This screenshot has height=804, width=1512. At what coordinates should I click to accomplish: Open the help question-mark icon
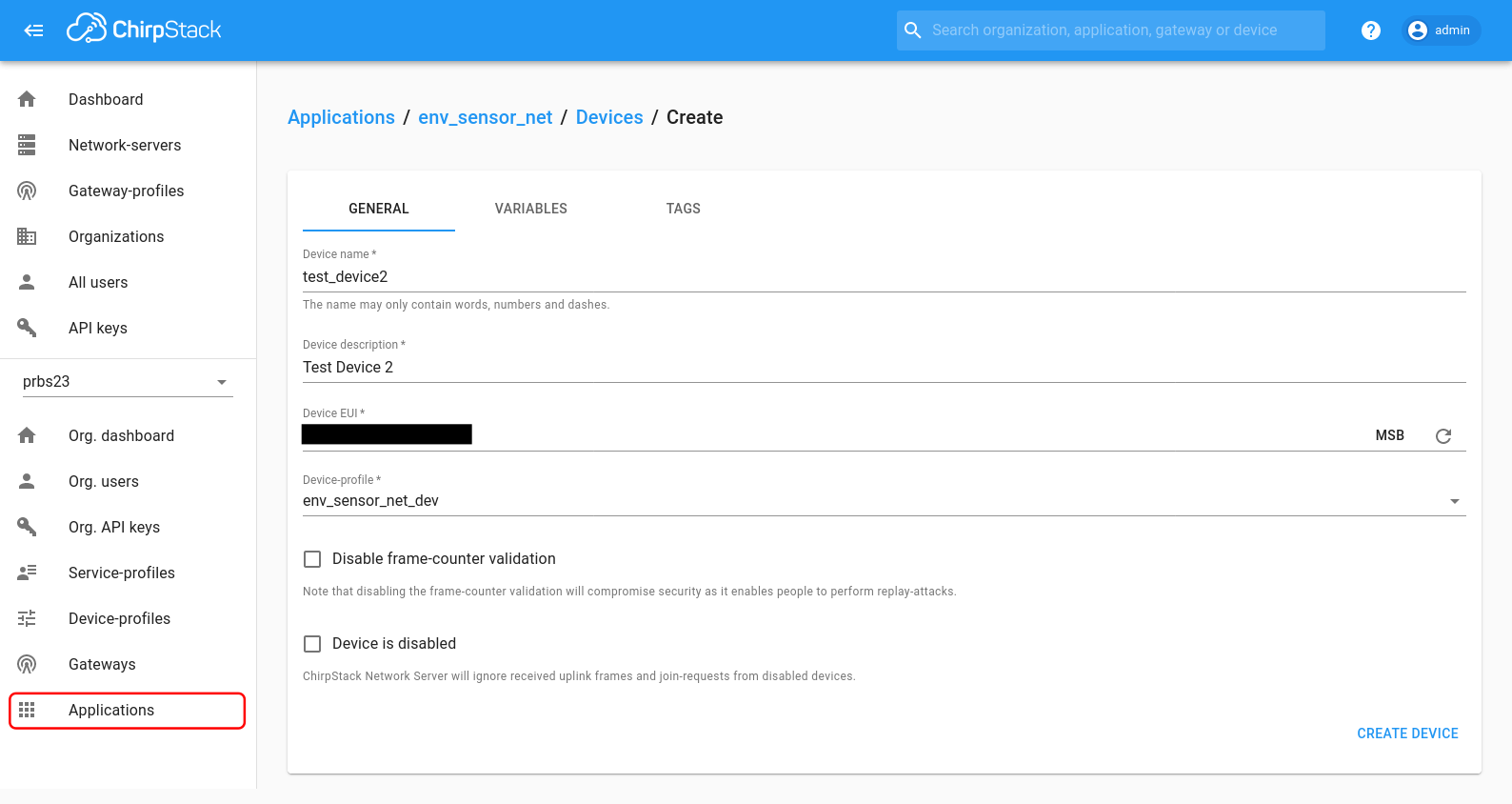click(x=1371, y=30)
